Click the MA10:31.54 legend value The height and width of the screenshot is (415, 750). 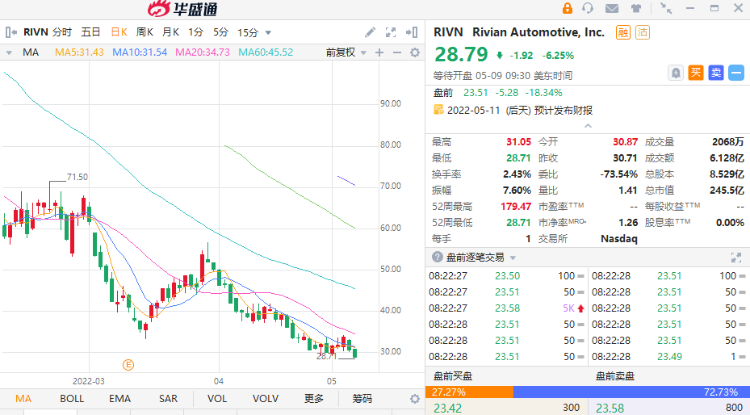point(140,53)
